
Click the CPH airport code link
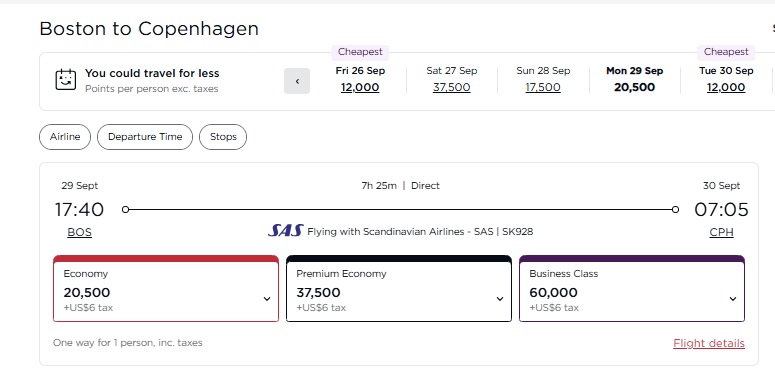pos(721,232)
